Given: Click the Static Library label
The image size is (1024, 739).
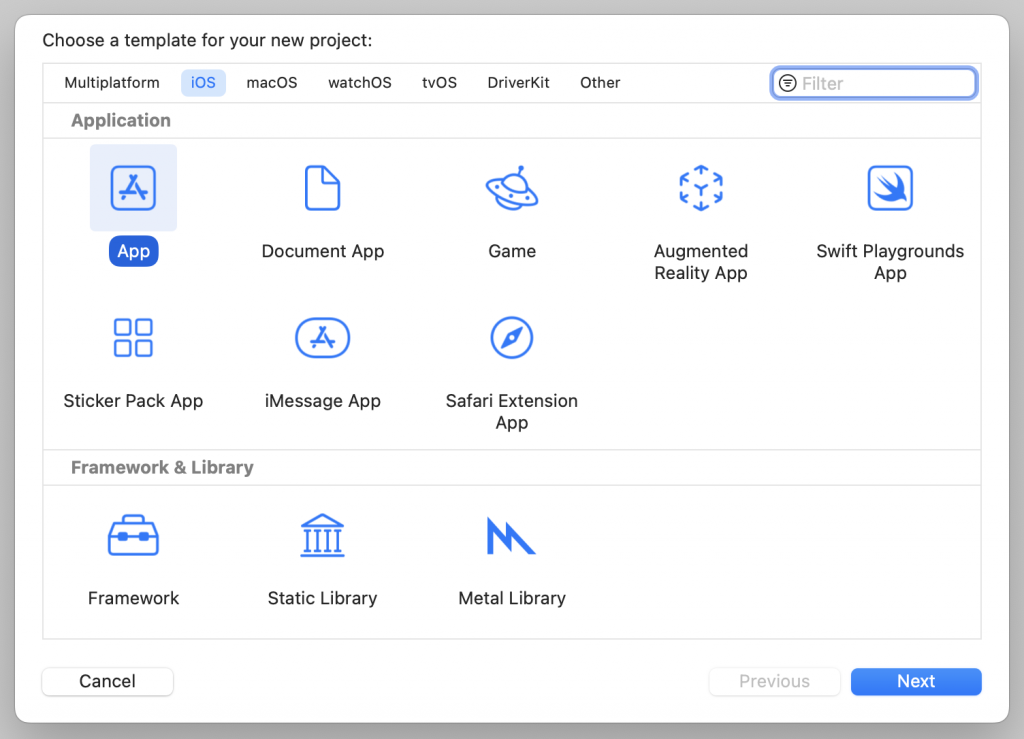Looking at the screenshot, I should tap(323, 599).
